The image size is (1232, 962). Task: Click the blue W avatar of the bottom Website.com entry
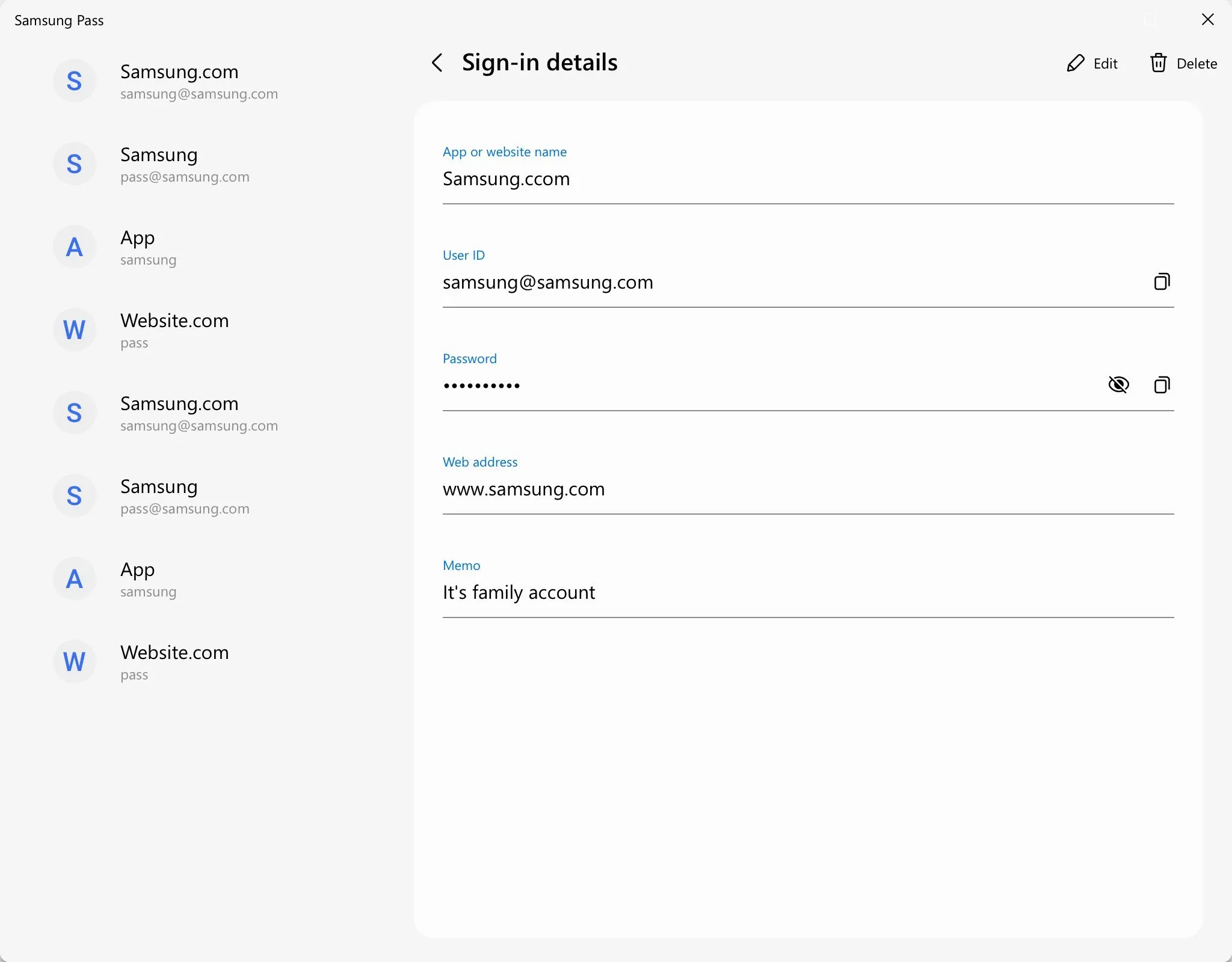point(74,662)
